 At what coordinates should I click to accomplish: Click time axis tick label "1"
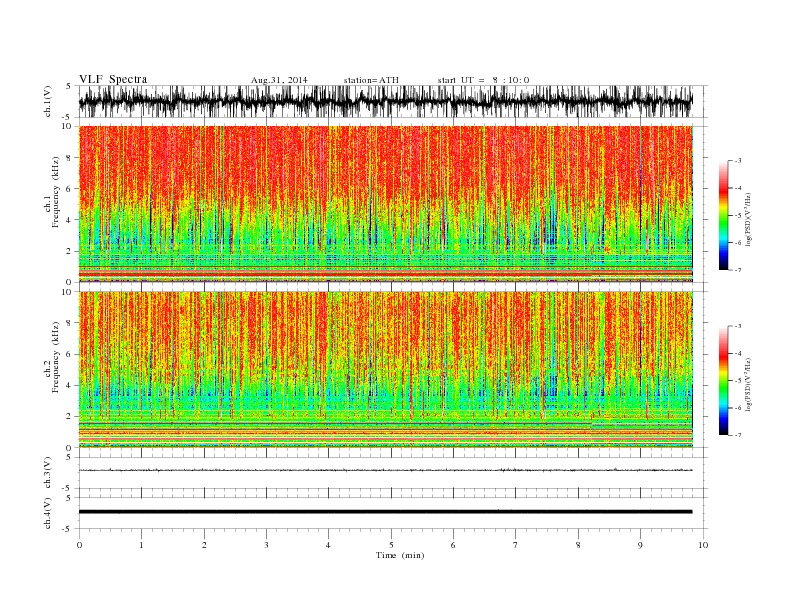click(x=141, y=545)
